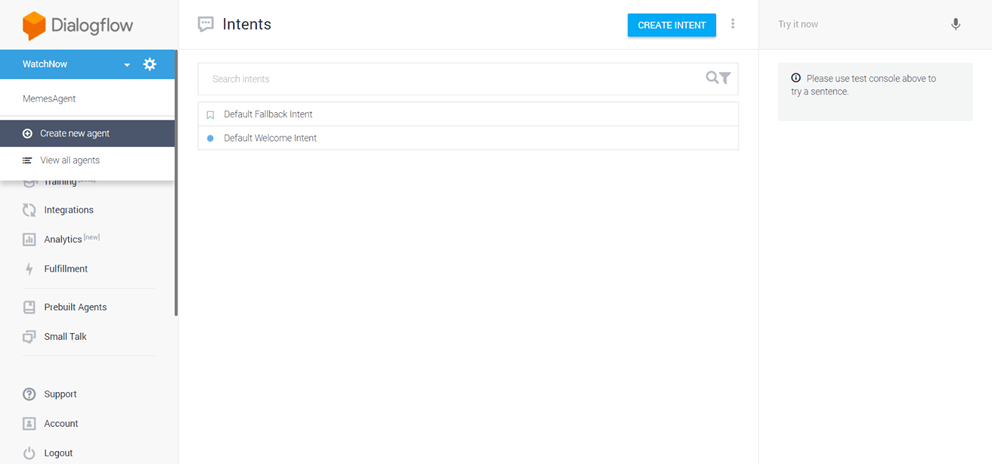Image resolution: width=992 pixels, height=464 pixels.
Task: Open Default Fallback Intent
Action: coord(268,115)
